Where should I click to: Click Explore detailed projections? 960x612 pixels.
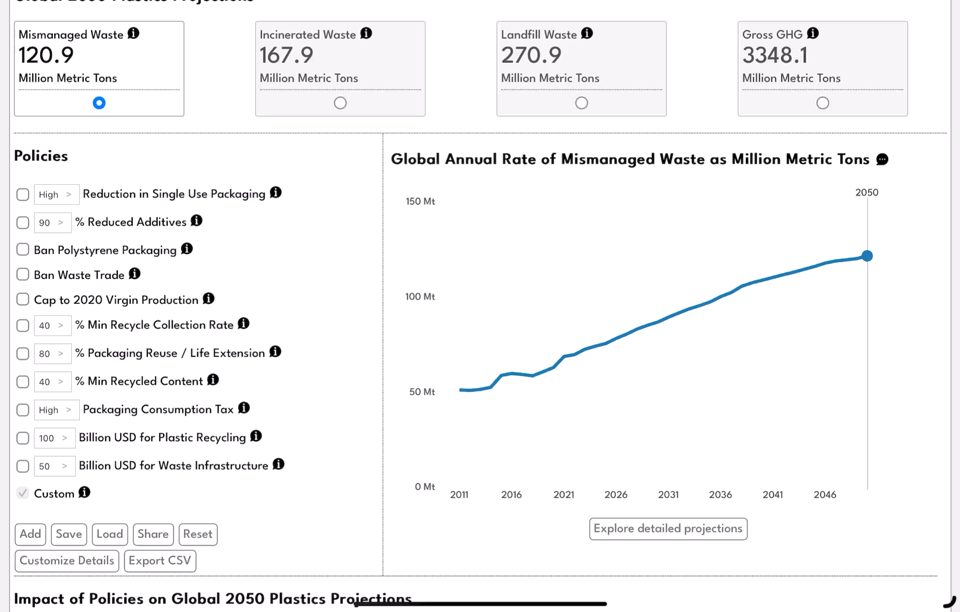[x=667, y=528]
